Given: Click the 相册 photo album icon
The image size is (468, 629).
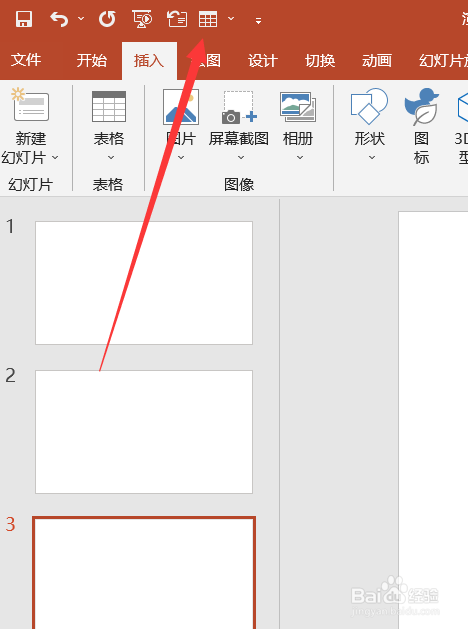Looking at the screenshot, I should 298,107.
